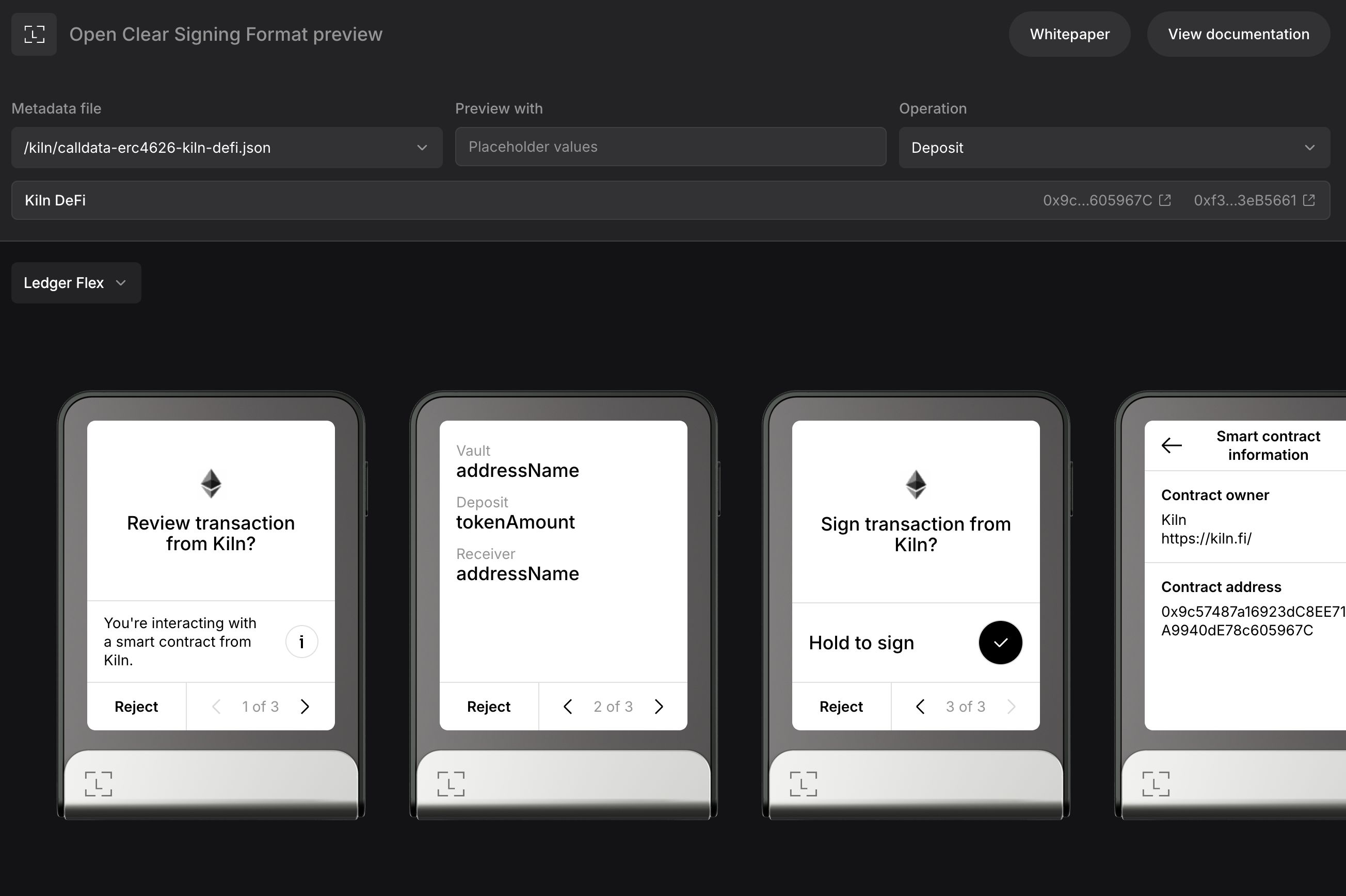Screen dimensions: 1346x896
Task: Click the fullscreen icon on second device
Action: (452, 783)
